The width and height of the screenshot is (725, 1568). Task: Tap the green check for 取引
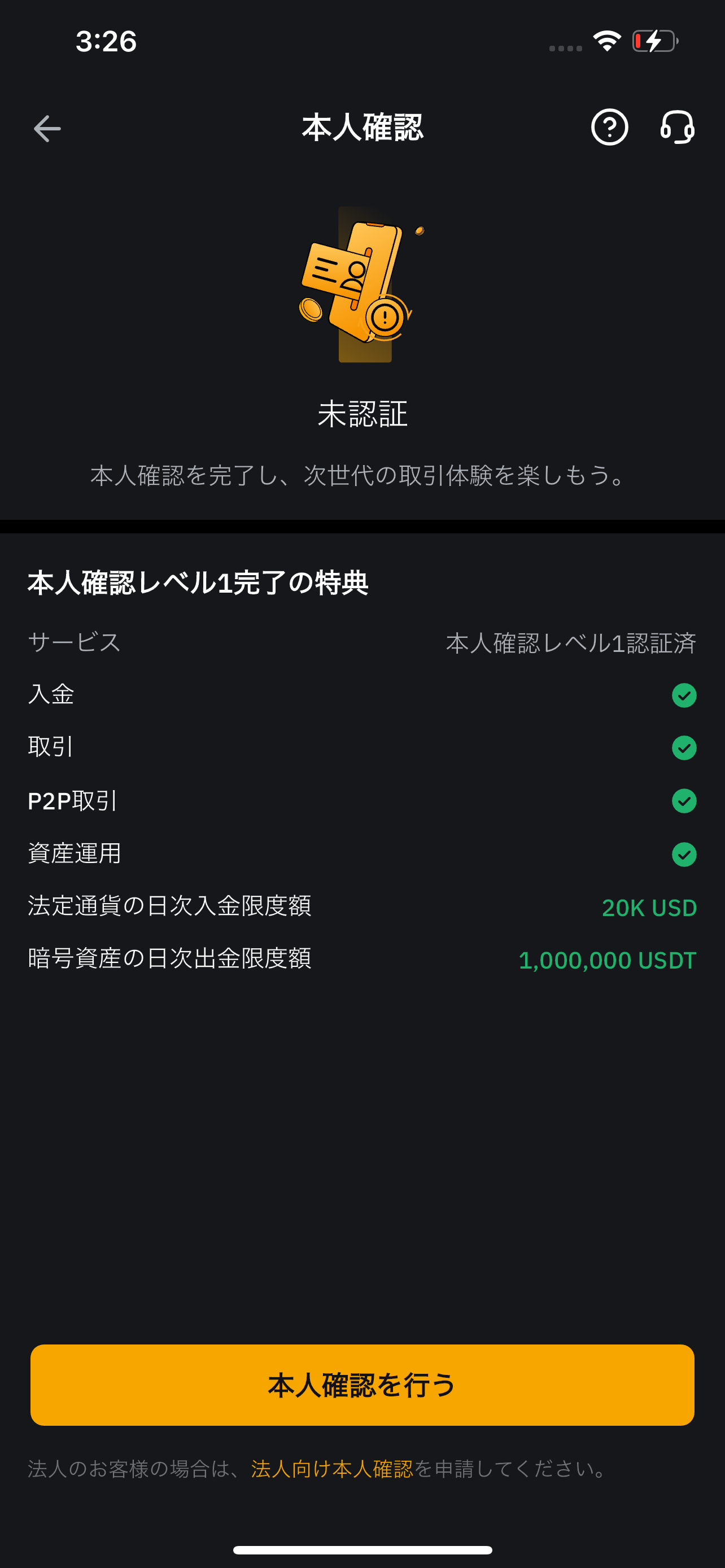click(x=684, y=748)
